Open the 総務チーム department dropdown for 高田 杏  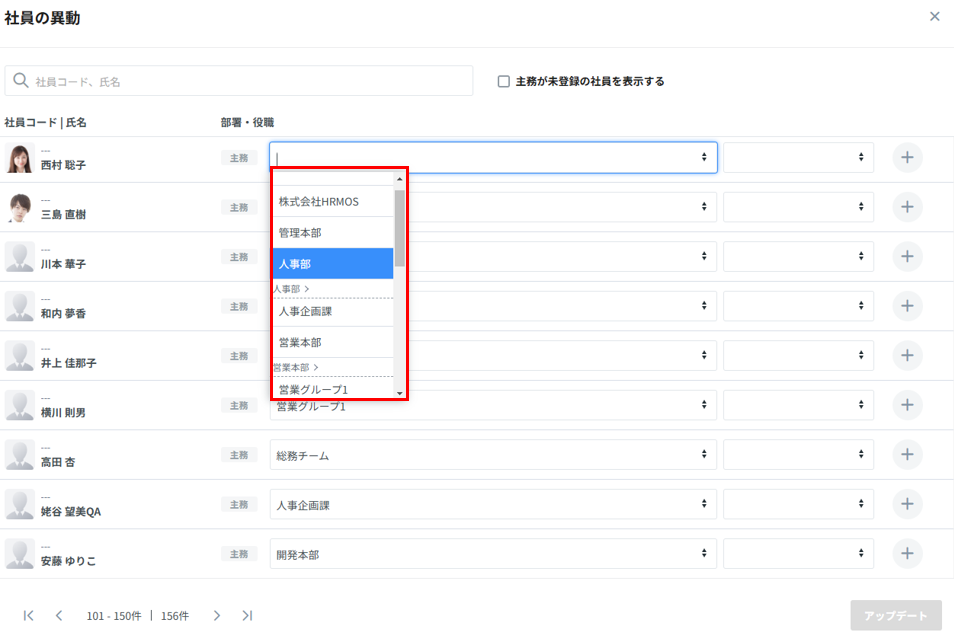click(x=492, y=455)
